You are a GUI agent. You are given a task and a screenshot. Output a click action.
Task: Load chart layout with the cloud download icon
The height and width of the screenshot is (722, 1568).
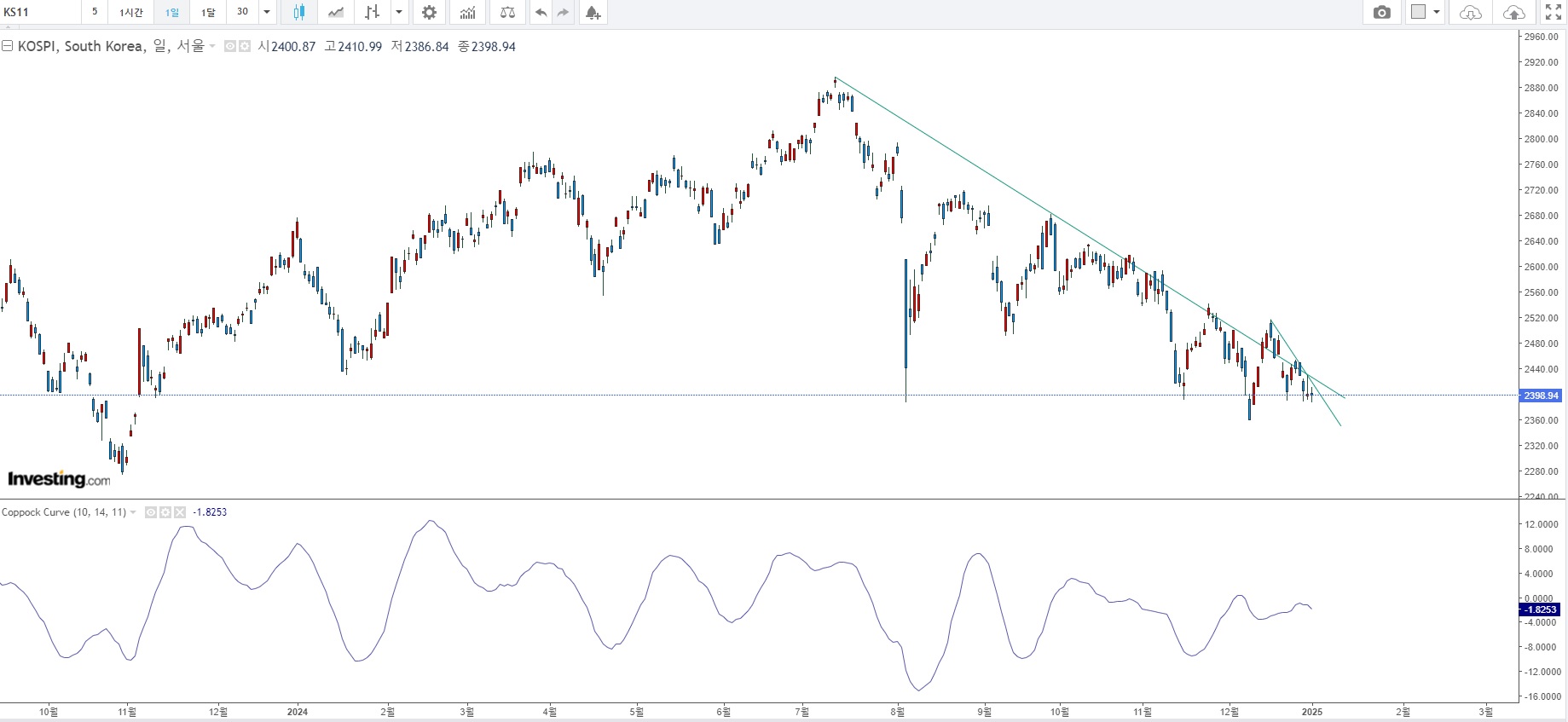point(1471,12)
